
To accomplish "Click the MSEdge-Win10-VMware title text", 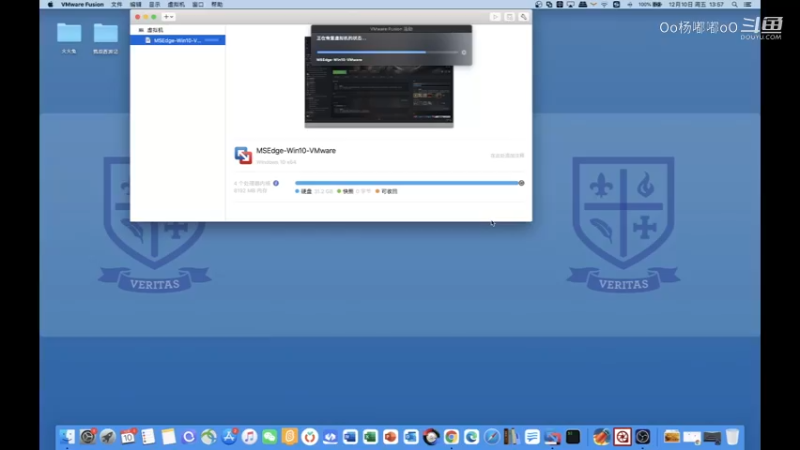I will [x=296, y=151].
